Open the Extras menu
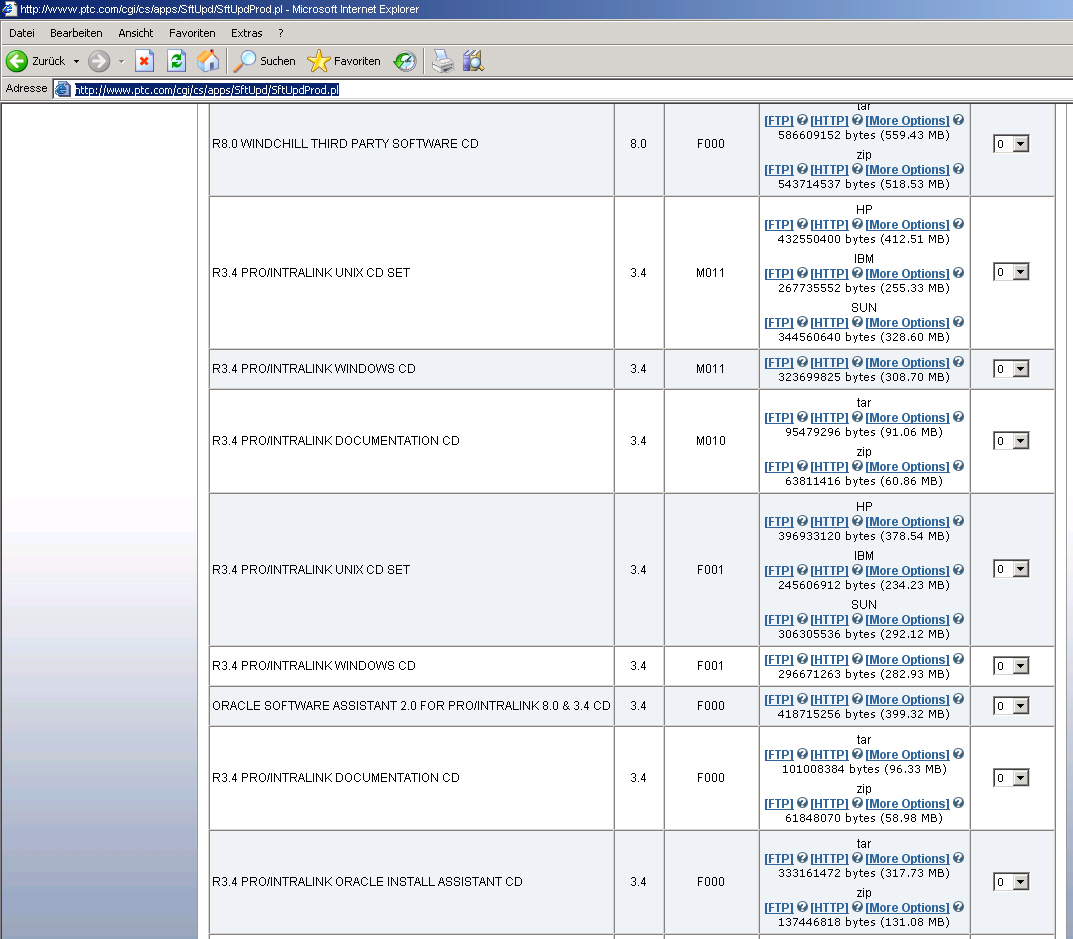Image resolution: width=1073 pixels, height=939 pixels. 246,33
